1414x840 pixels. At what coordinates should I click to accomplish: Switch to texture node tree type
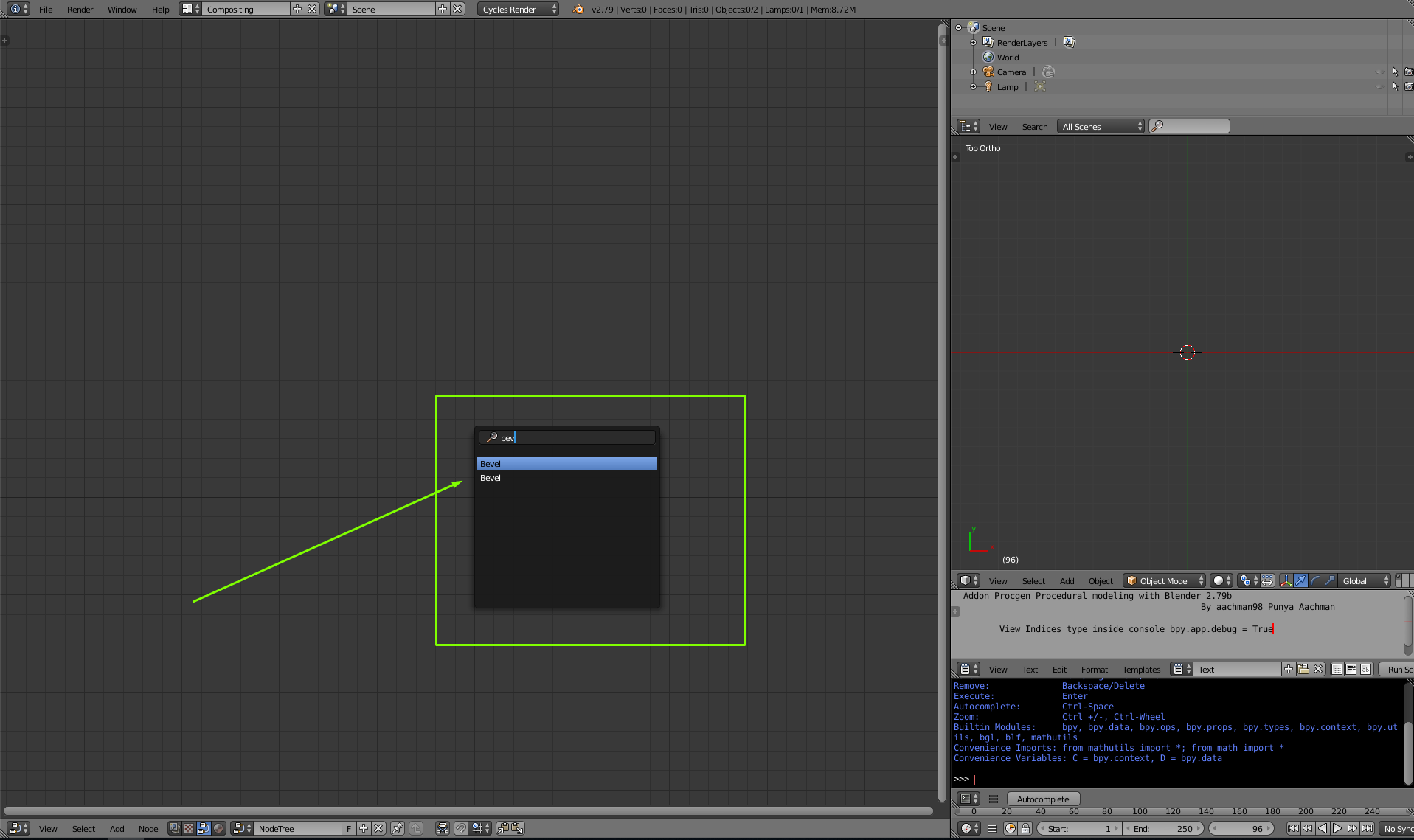189,829
